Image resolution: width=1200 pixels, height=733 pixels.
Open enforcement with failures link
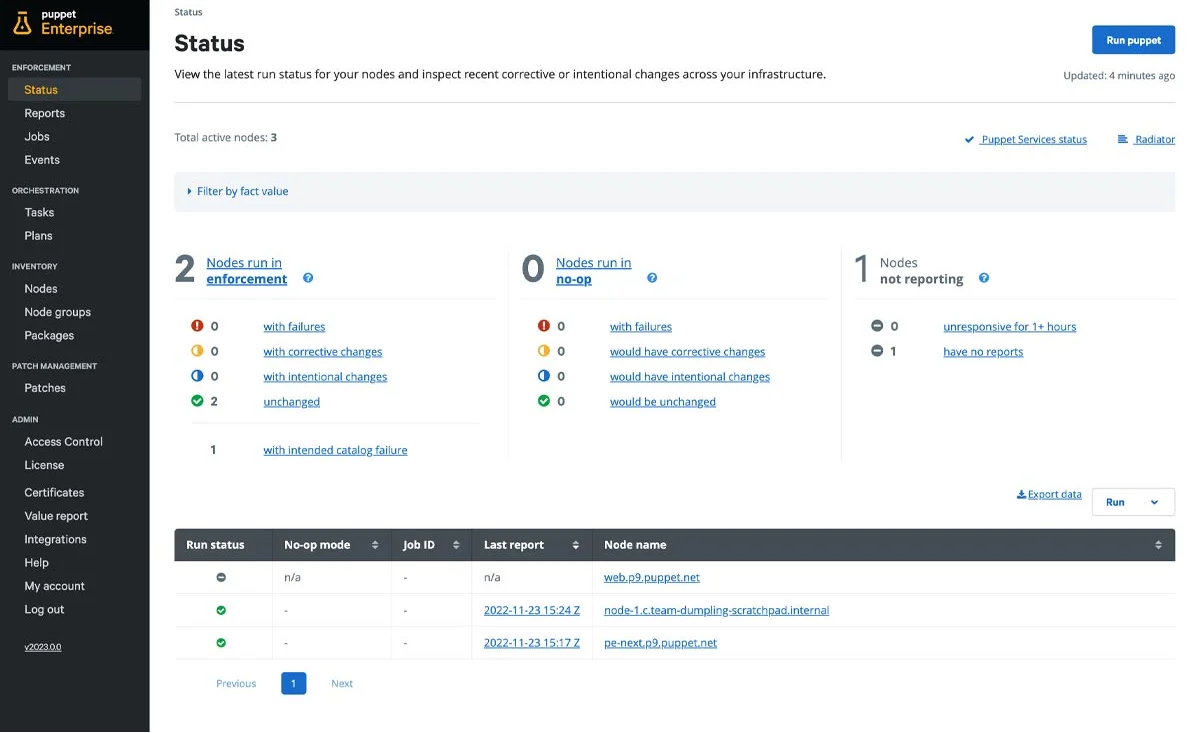pyautogui.click(x=294, y=326)
